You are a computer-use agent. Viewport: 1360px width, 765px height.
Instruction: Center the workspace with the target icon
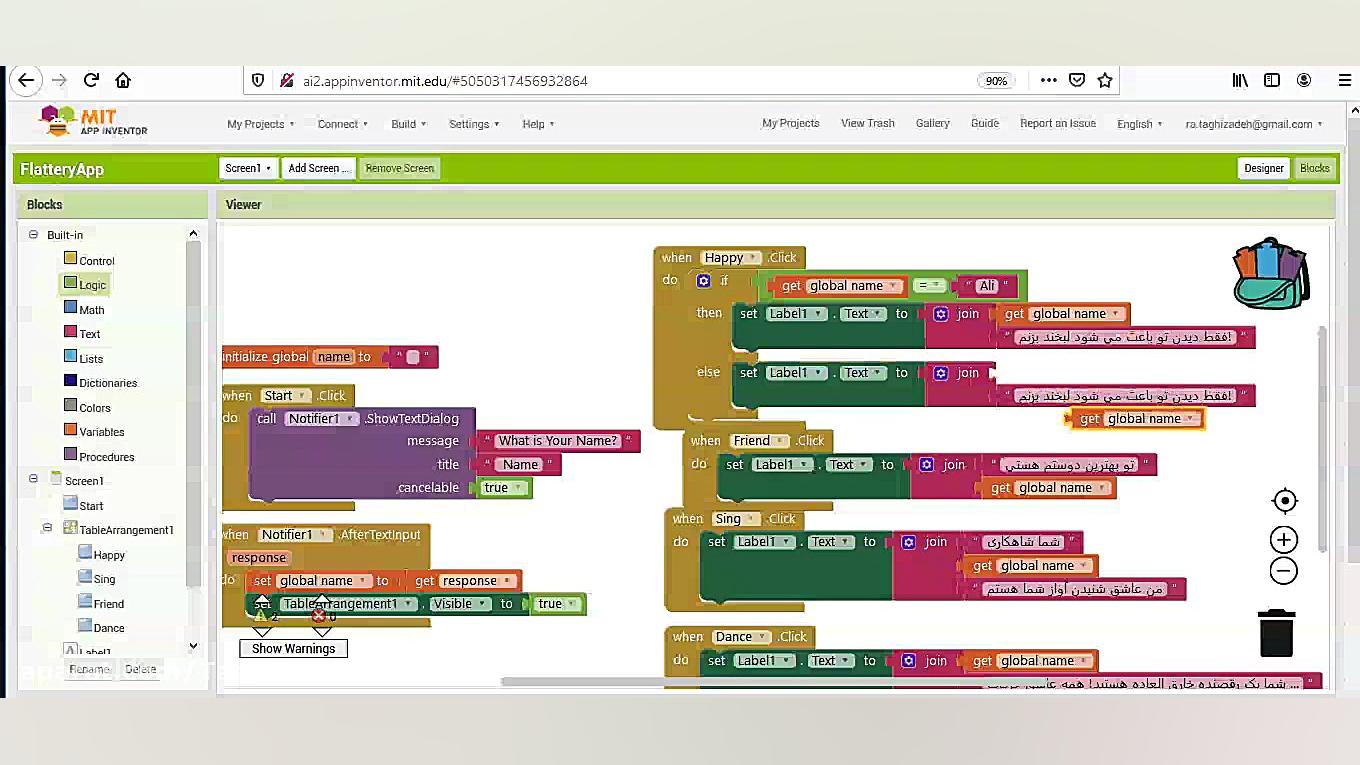coord(1284,501)
